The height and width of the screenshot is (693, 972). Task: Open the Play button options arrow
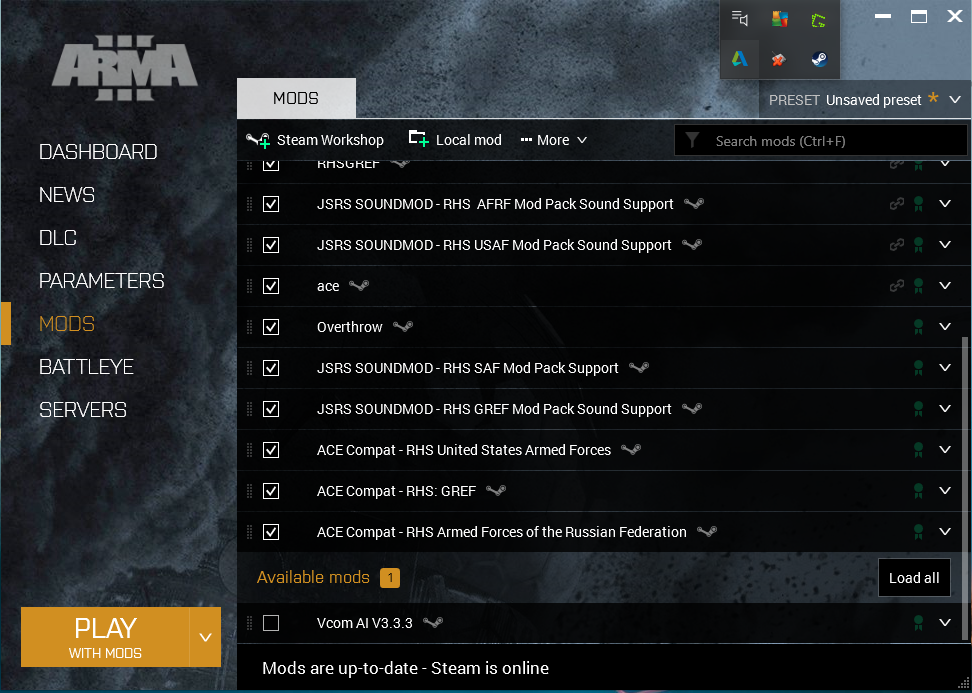tap(205, 637)
